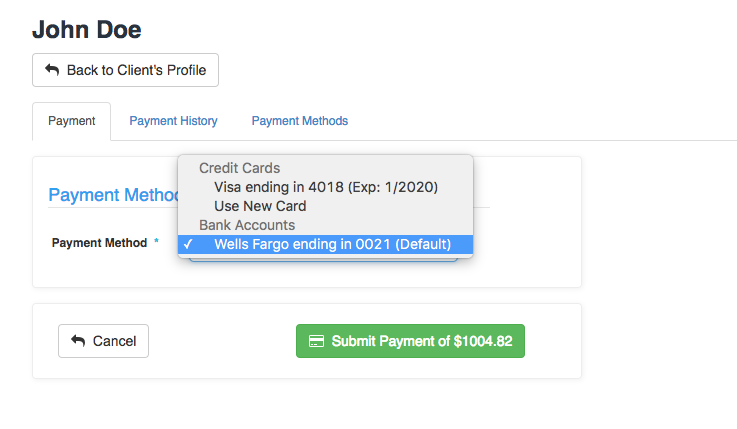Click the arrow icon beside Back to Client's Profile
The image size is (737, 429).
coord(52,70)
